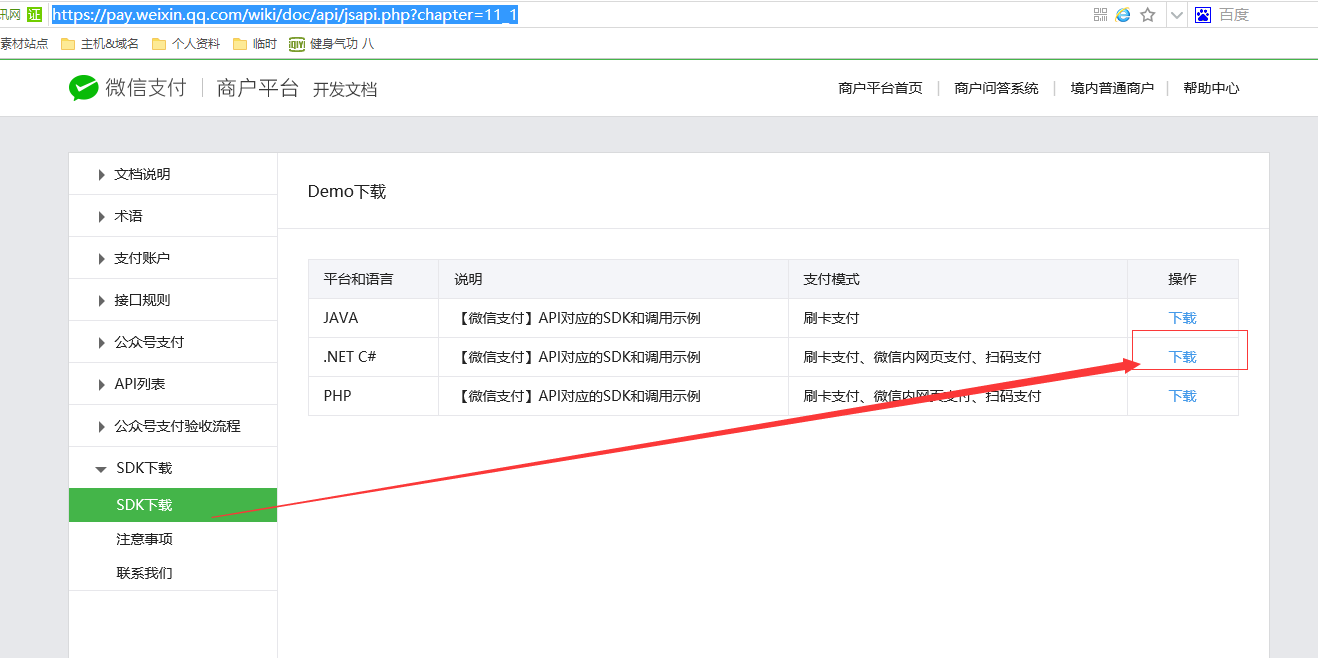
Task: Click the PHP platform cell
Action: coord(374,396)
